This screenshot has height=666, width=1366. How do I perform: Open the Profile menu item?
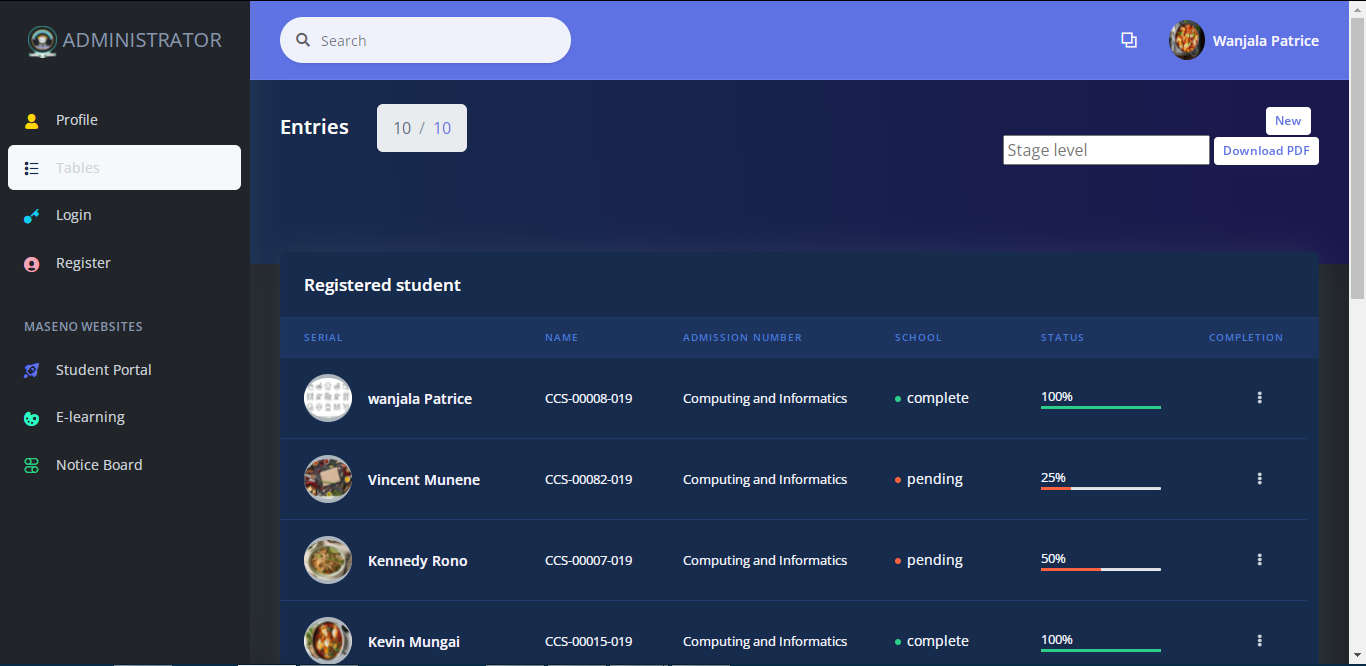click(124, 120)
